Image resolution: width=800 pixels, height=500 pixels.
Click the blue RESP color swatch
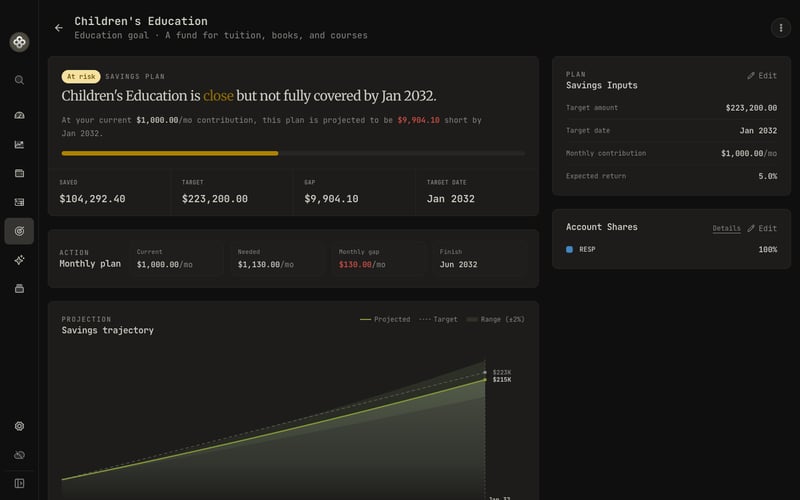(569, 249)
